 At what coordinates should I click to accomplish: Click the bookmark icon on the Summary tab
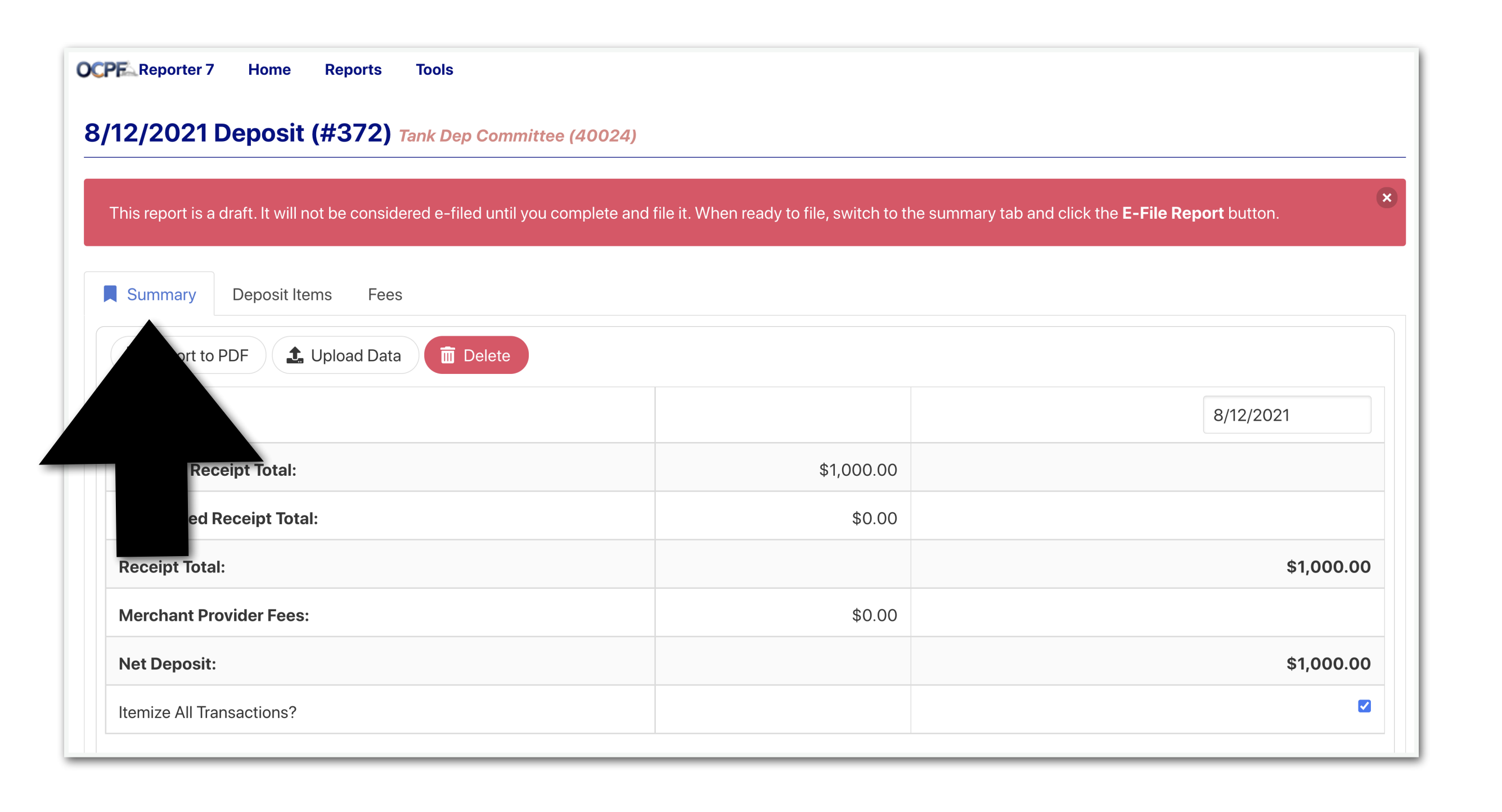point(110,294)
